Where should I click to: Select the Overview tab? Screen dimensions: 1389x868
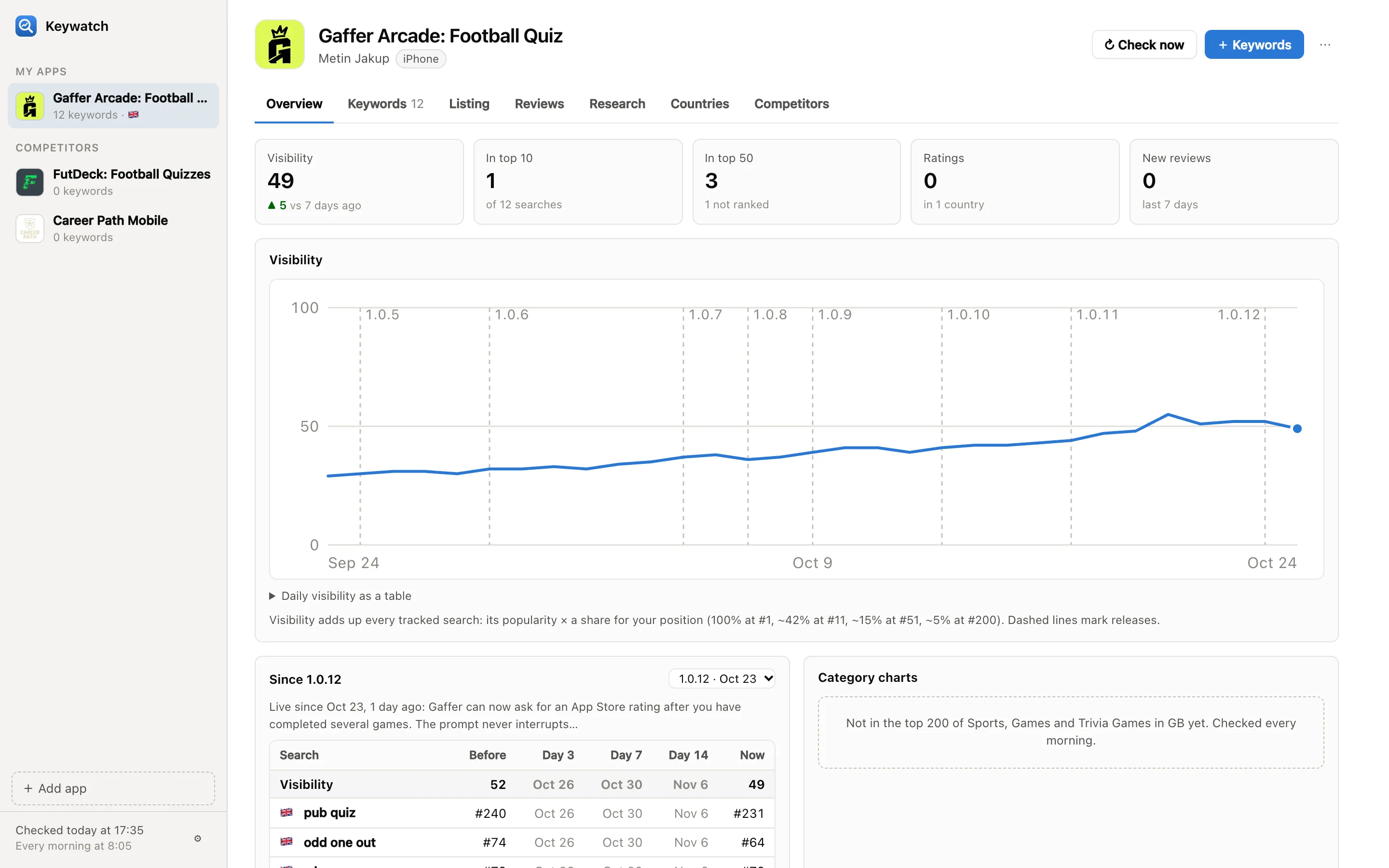coord(294,104)
